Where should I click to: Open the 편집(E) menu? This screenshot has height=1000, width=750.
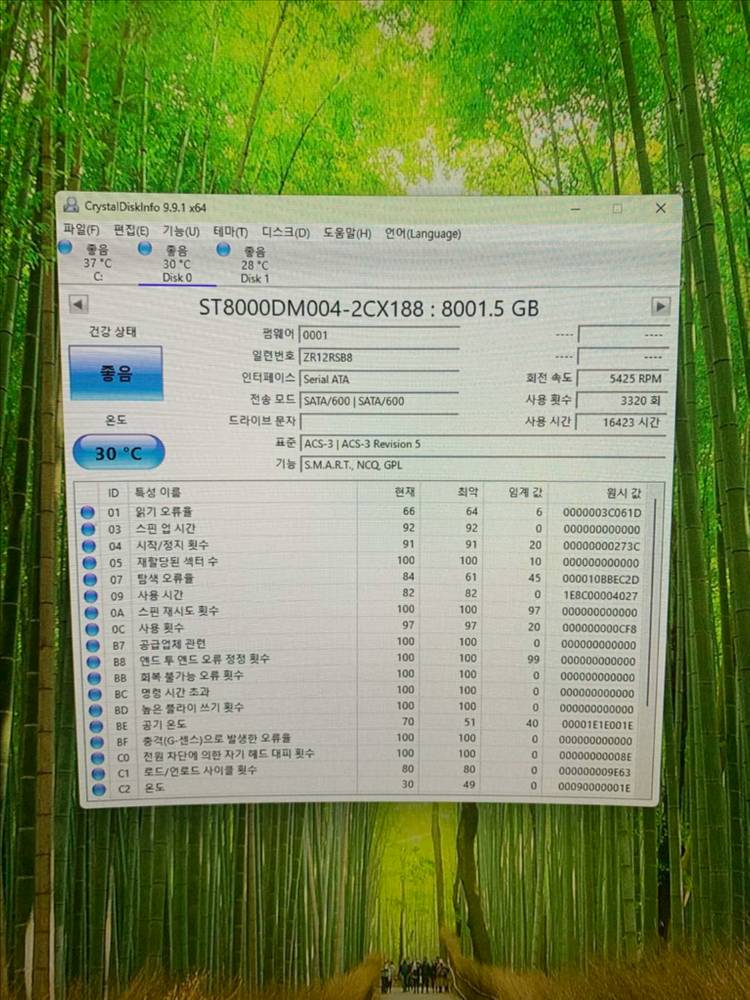131,230
